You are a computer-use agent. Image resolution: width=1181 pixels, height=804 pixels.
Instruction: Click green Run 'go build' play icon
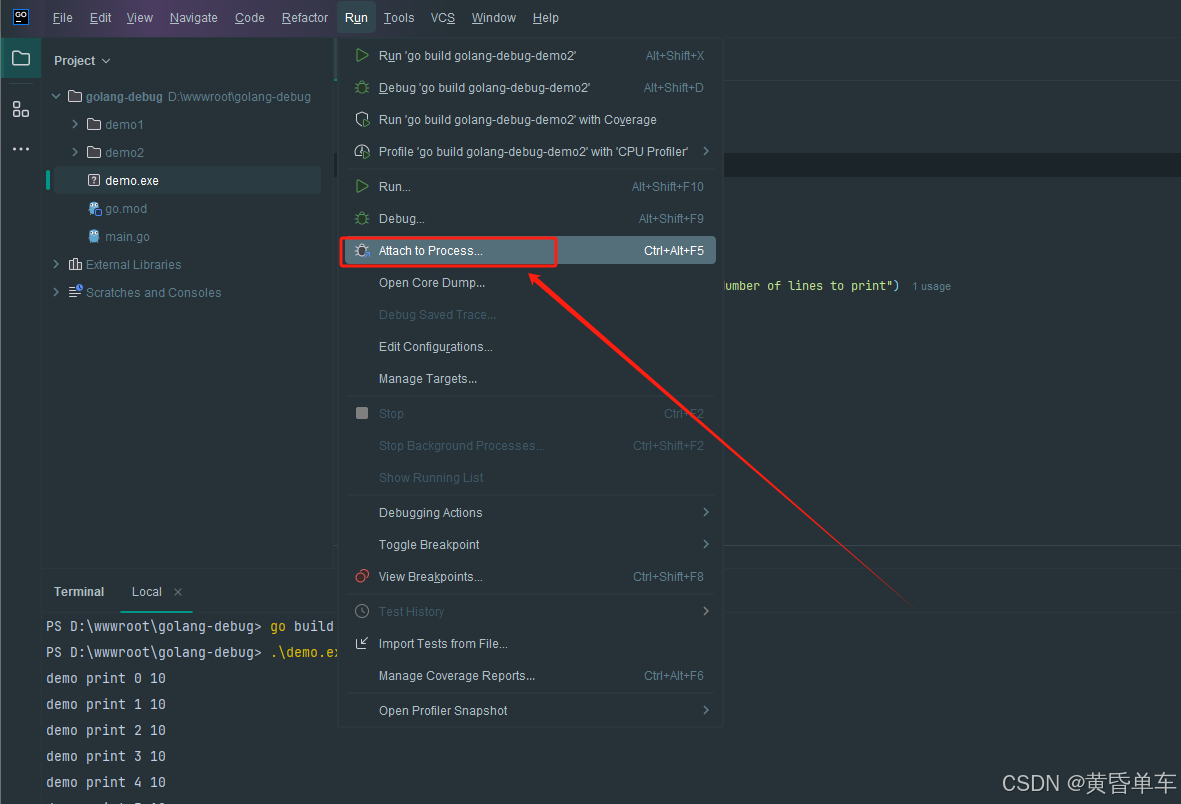pos(362,55)
